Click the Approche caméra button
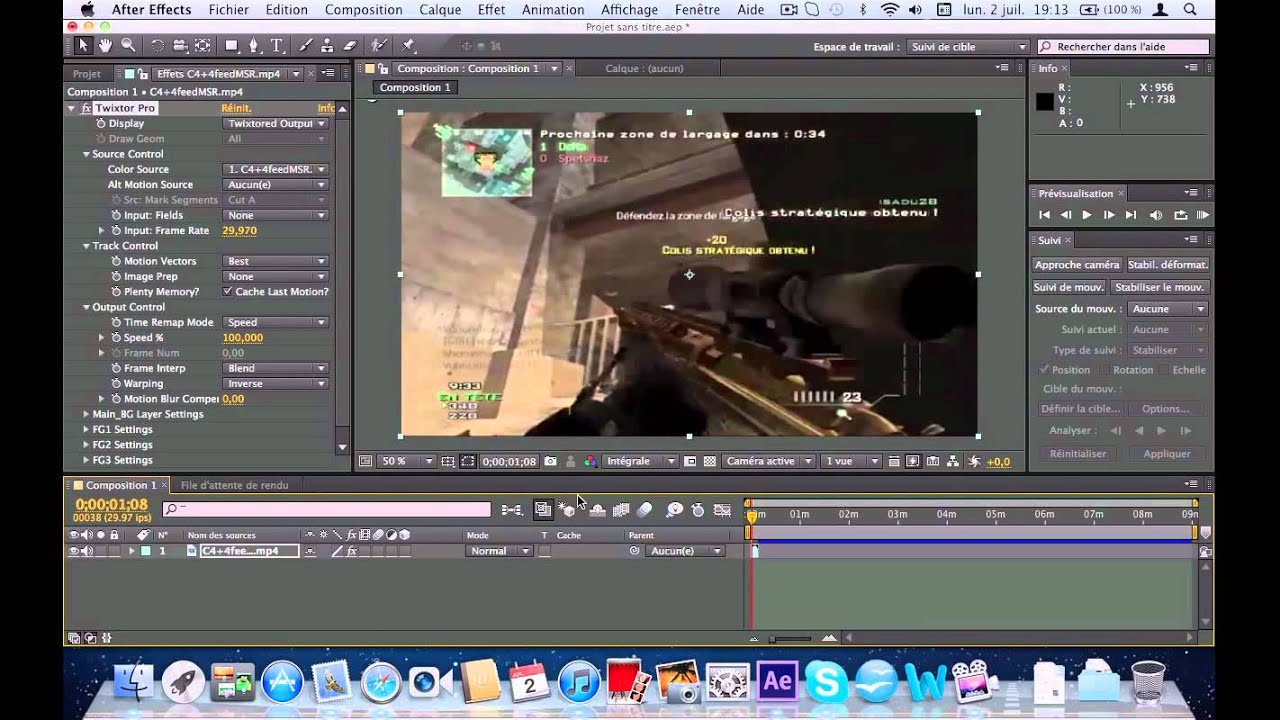This screenshot has height=720, width=1280. 1077,265
